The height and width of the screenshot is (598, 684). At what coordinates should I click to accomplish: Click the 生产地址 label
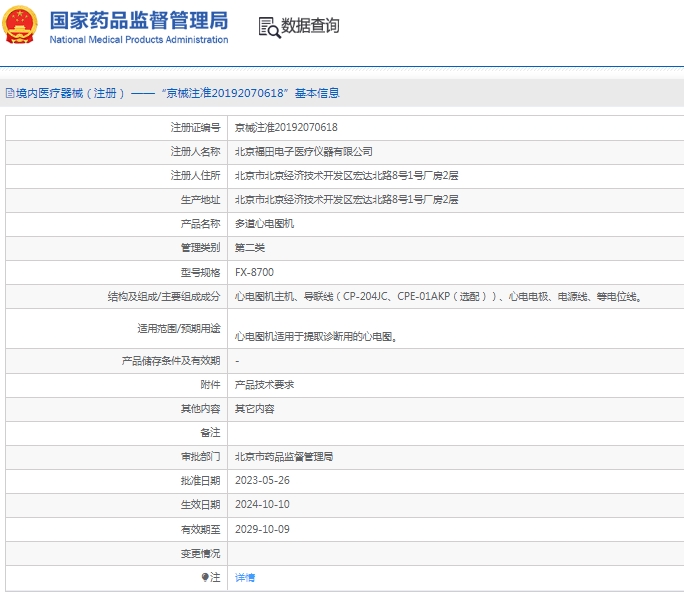(x=201, y=199)
